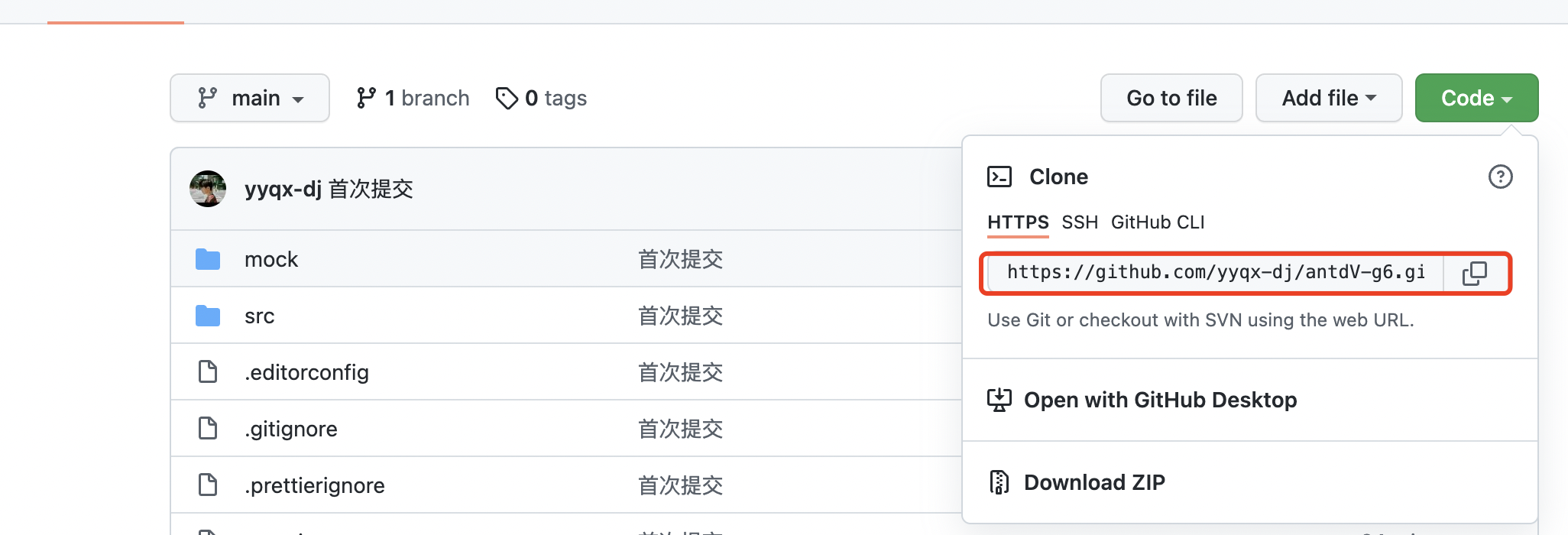Switch to the SSH clone tab
1568x535 pixels.
click(1080, 222)
